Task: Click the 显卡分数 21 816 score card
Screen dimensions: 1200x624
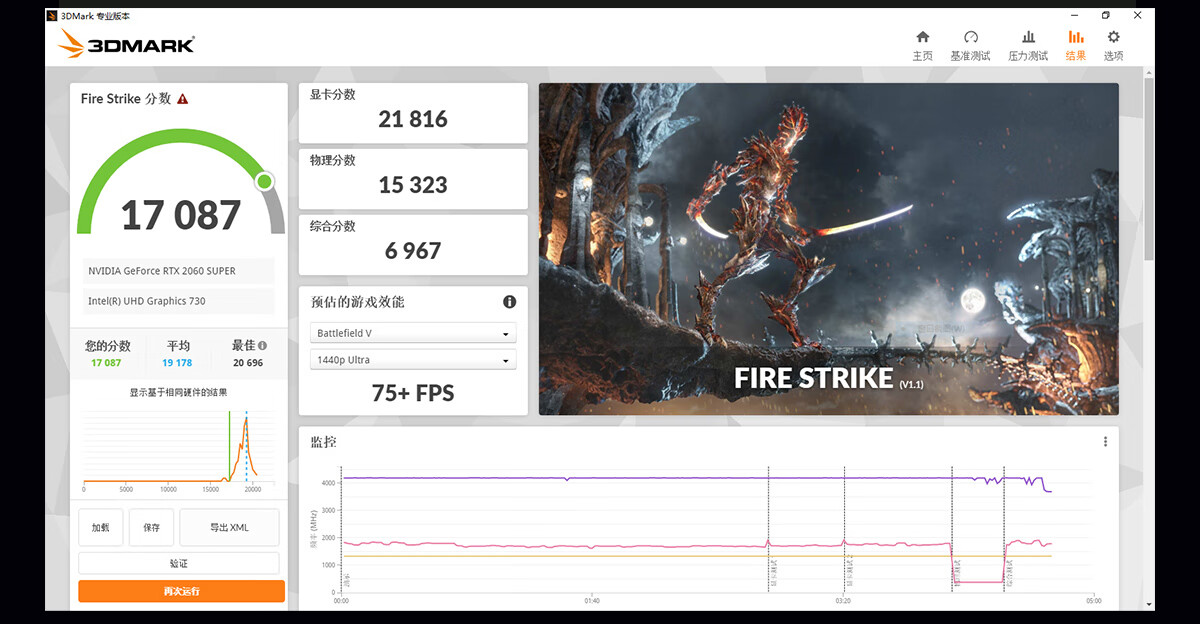Action: pyautogui.click(x=413, y=112)
